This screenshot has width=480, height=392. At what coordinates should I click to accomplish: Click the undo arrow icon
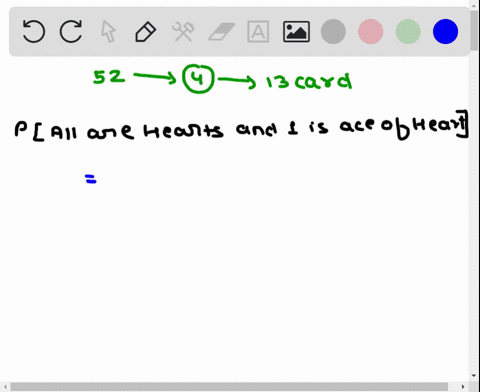[34, 31]
